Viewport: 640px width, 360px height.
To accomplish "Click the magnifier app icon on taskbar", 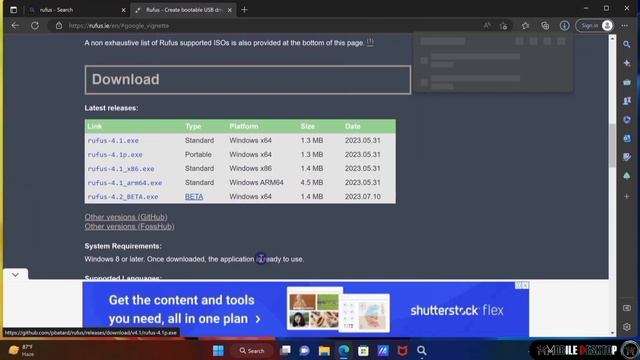I will pyautogui.click(x=422, y=351).
